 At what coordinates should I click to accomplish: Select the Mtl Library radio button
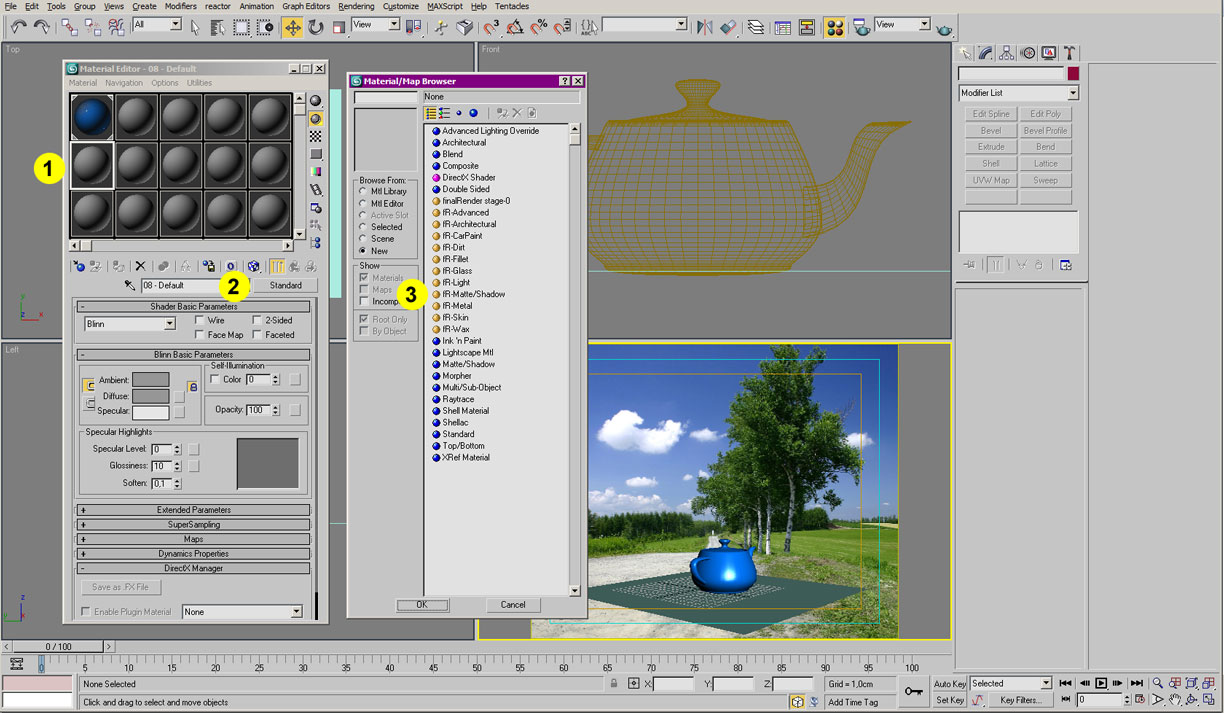coord(363,192)
